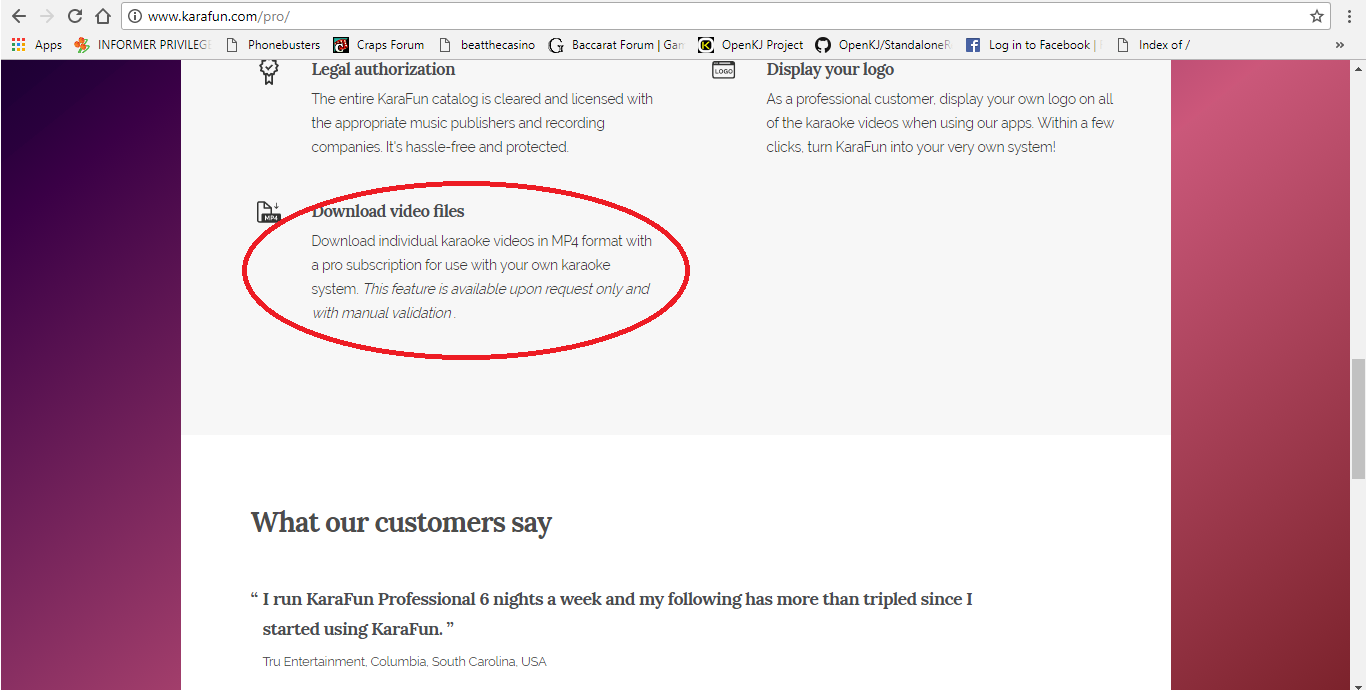
Task: Click the MP4 download video files icon
Action: 268,212
